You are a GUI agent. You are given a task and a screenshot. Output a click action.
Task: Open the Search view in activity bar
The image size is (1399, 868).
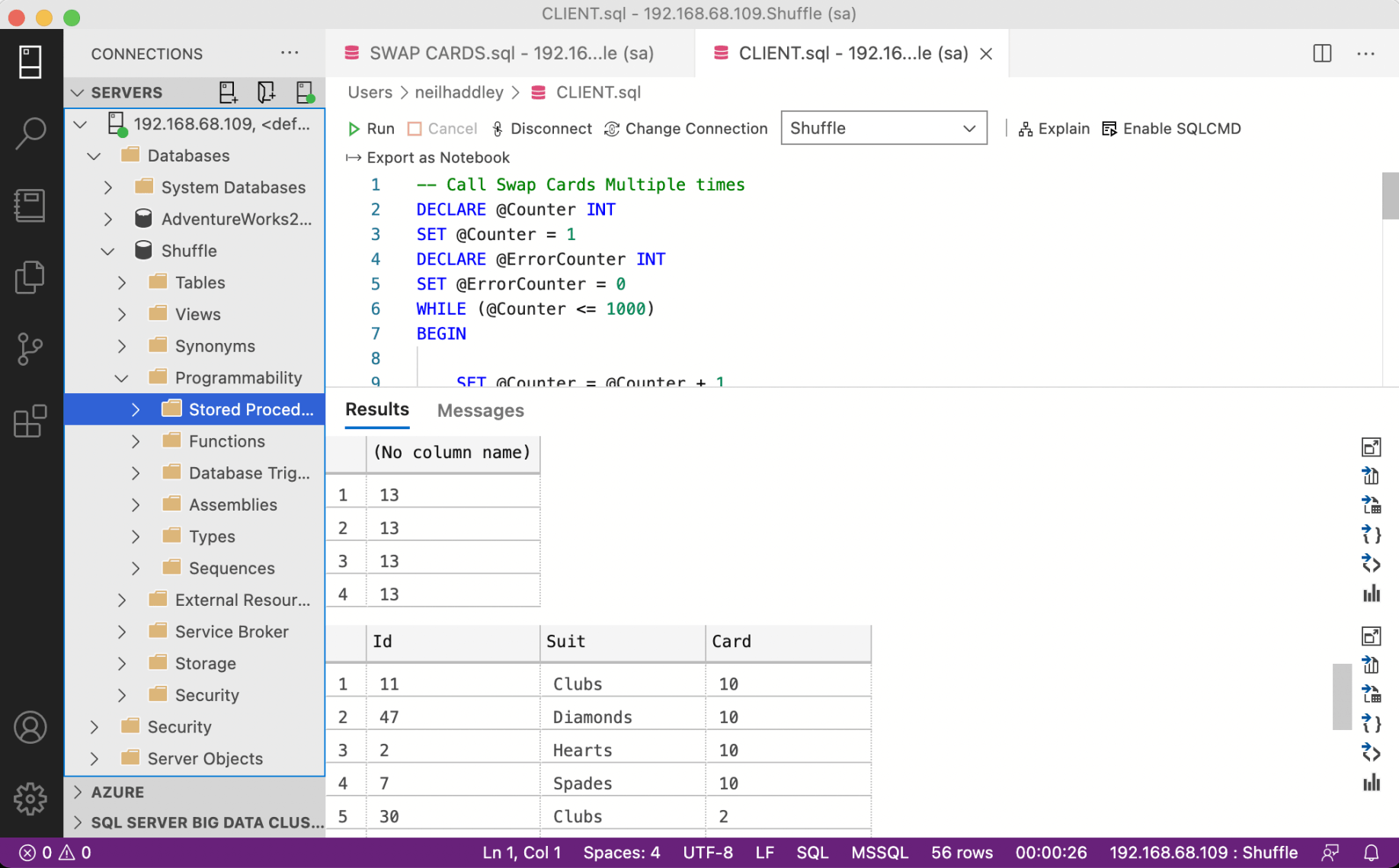coord(30,133)
